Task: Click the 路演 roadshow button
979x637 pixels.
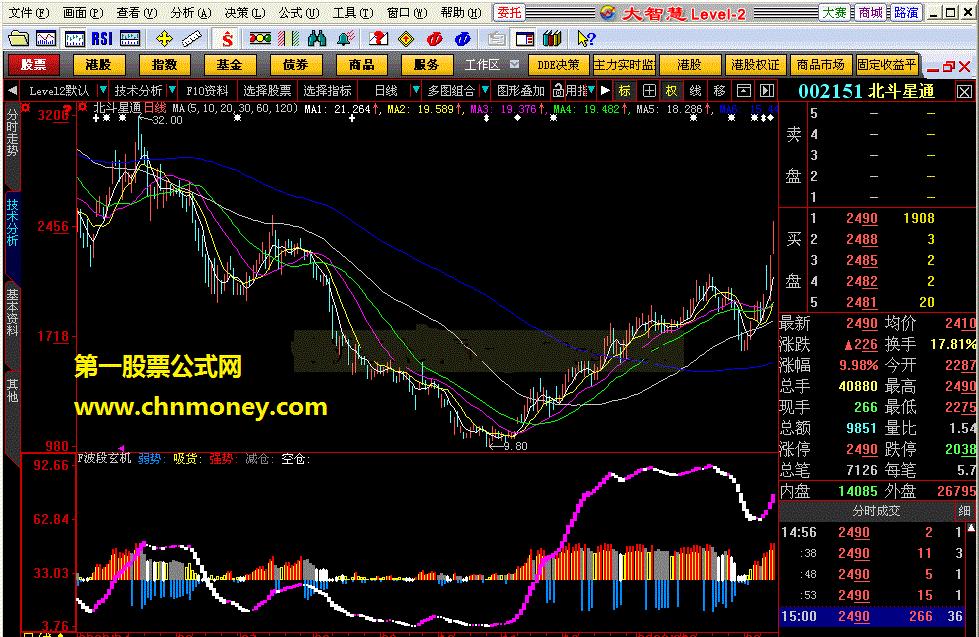Action: pyautogui.click(x=906, y=12)
